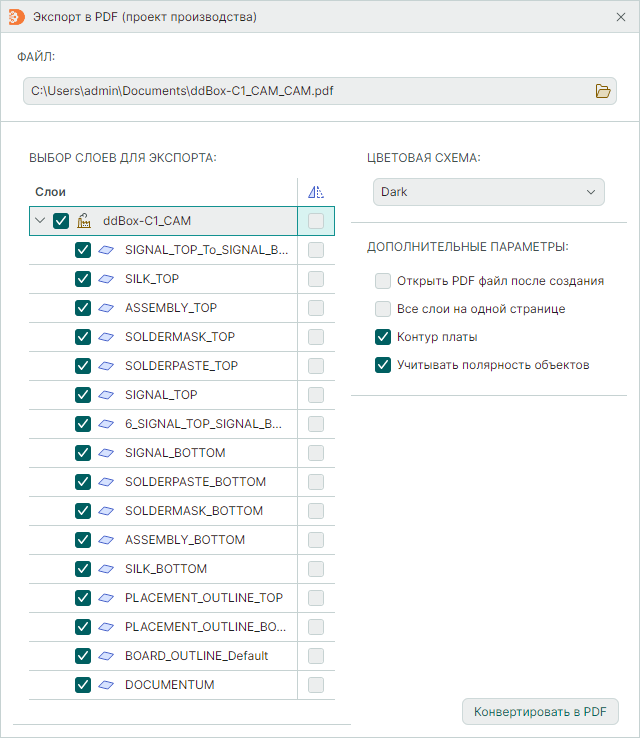Uncheck DOCUMENTUM layer export checkbox
This screenshot has height=738, width=640.
(x=83, y=685)
